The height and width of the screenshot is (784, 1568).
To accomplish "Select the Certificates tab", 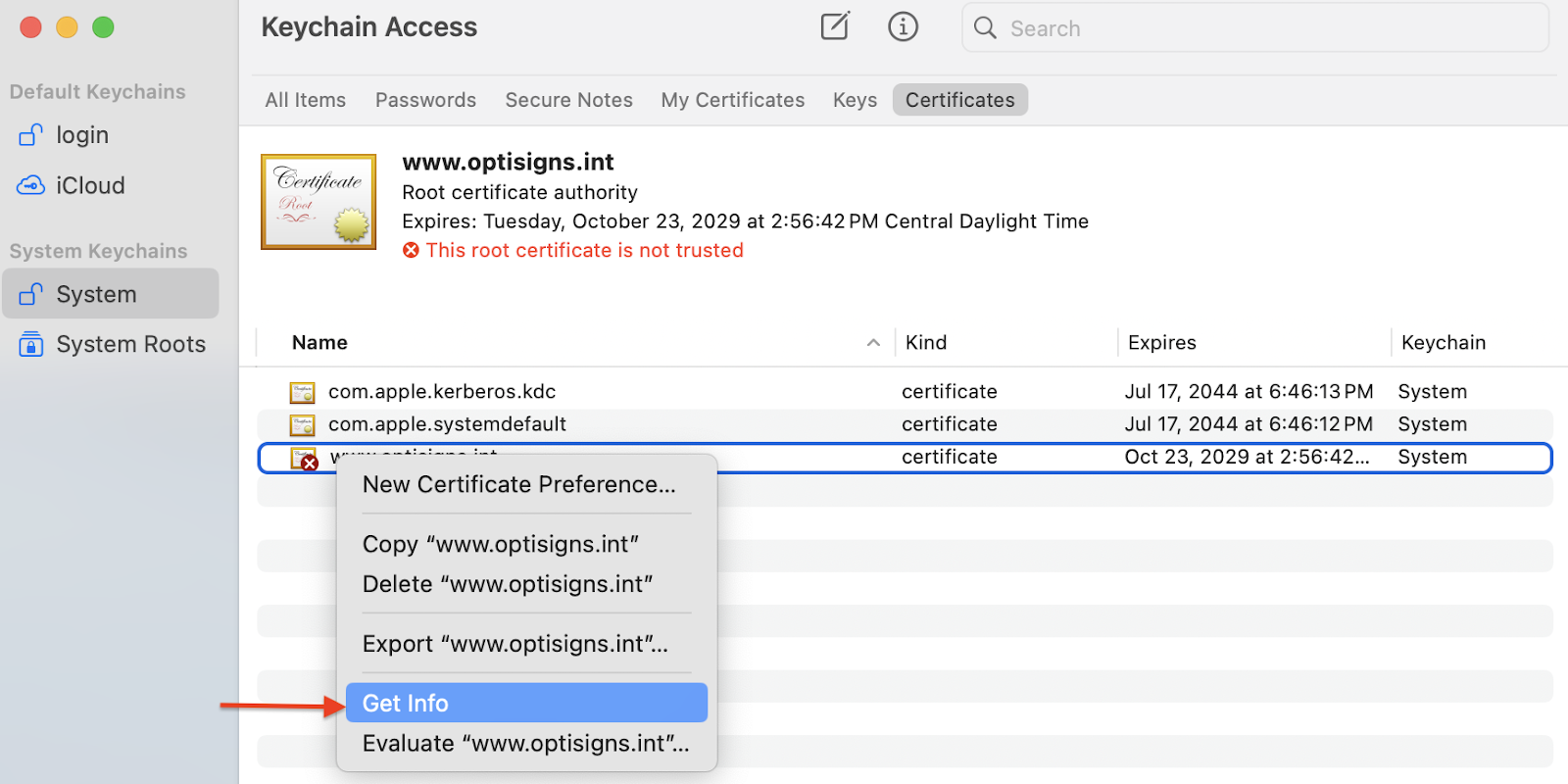I will coord(960,100).
